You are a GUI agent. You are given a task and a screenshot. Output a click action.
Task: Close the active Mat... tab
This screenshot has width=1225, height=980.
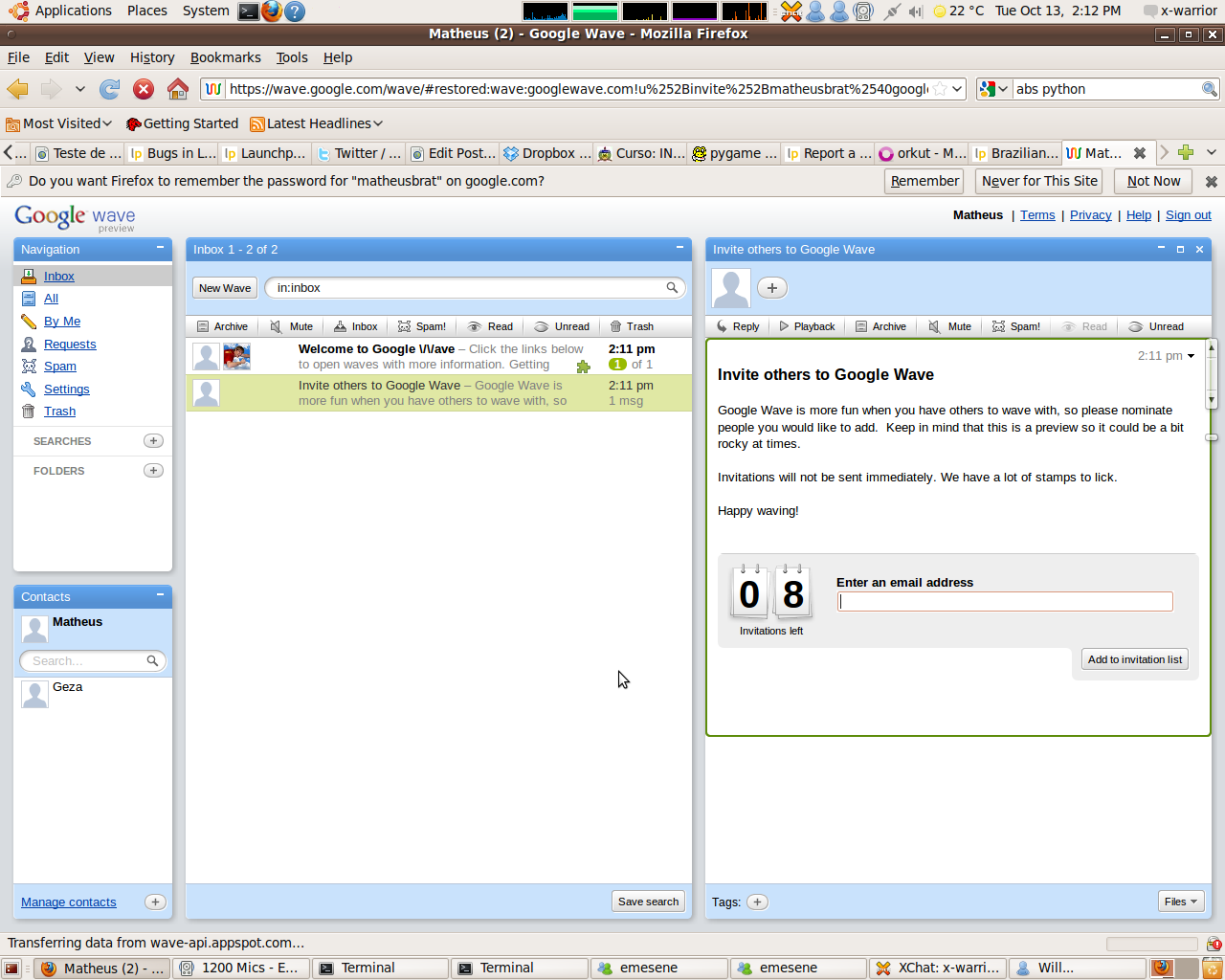[x=1140, y=153]
